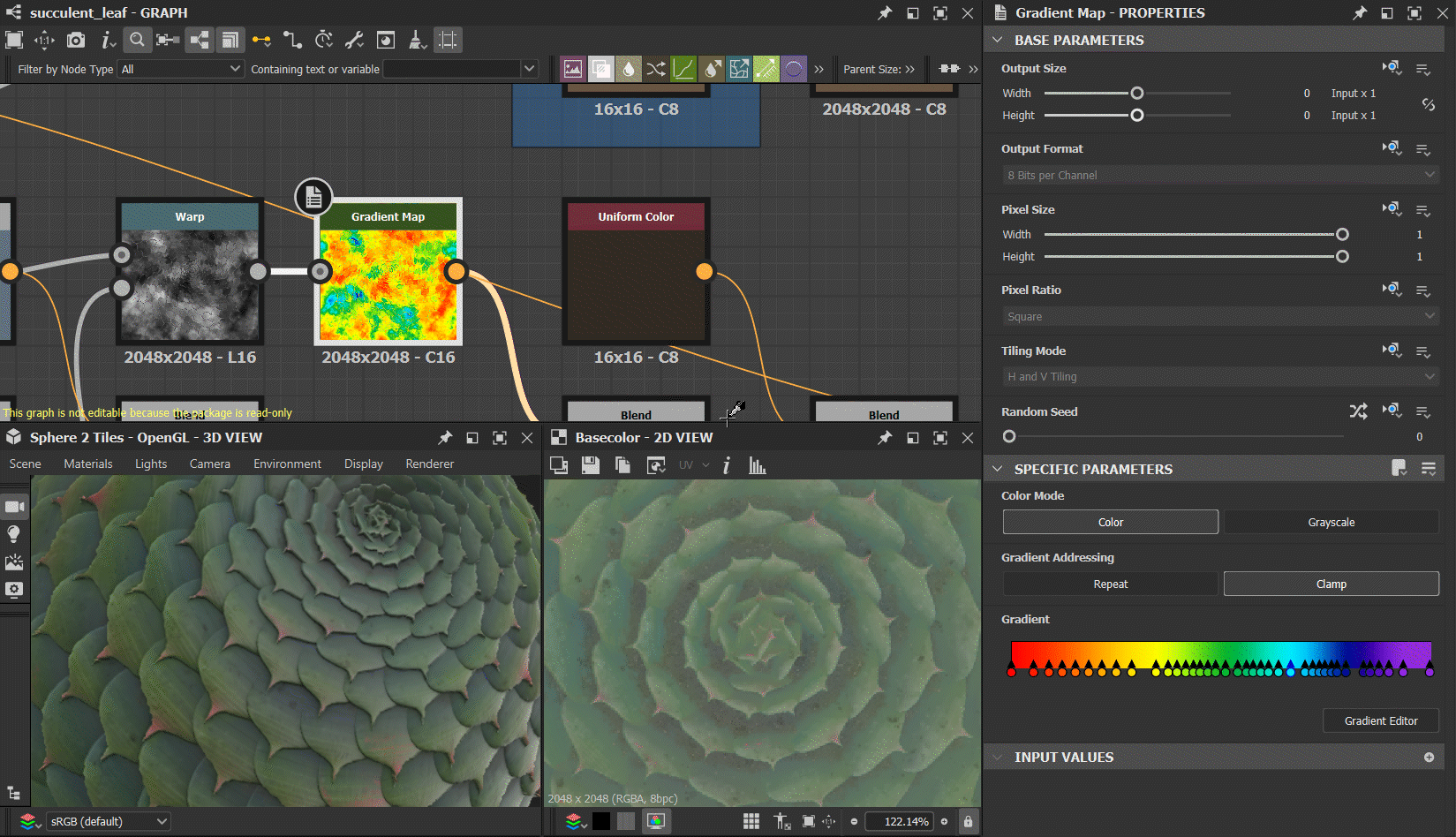Click the Gradient Editor button
Screen dimensions: 1456x837
[1380, 721]
